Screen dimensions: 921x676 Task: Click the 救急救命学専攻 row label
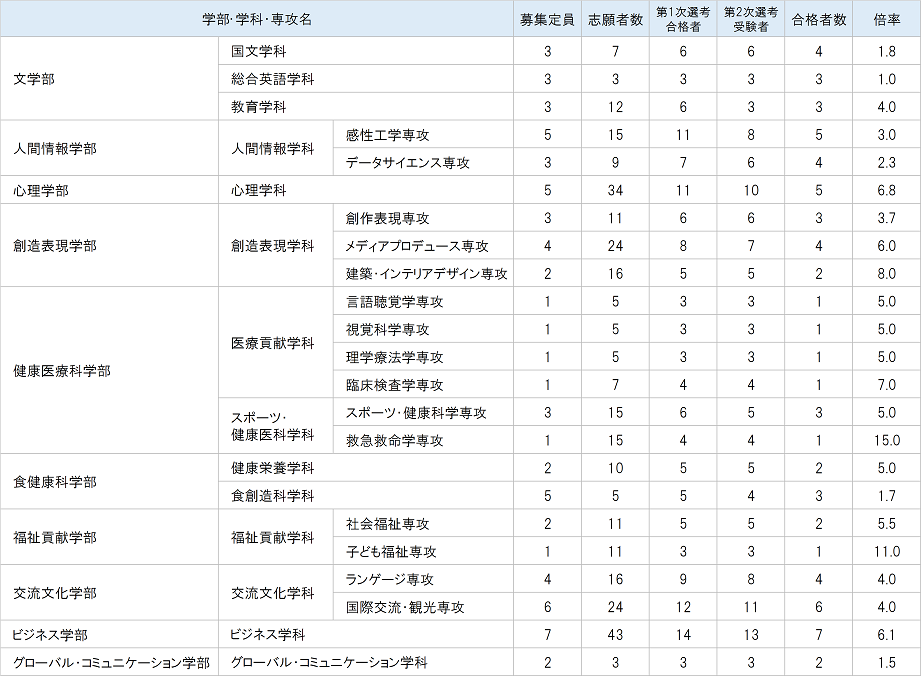tap(395, 440)
